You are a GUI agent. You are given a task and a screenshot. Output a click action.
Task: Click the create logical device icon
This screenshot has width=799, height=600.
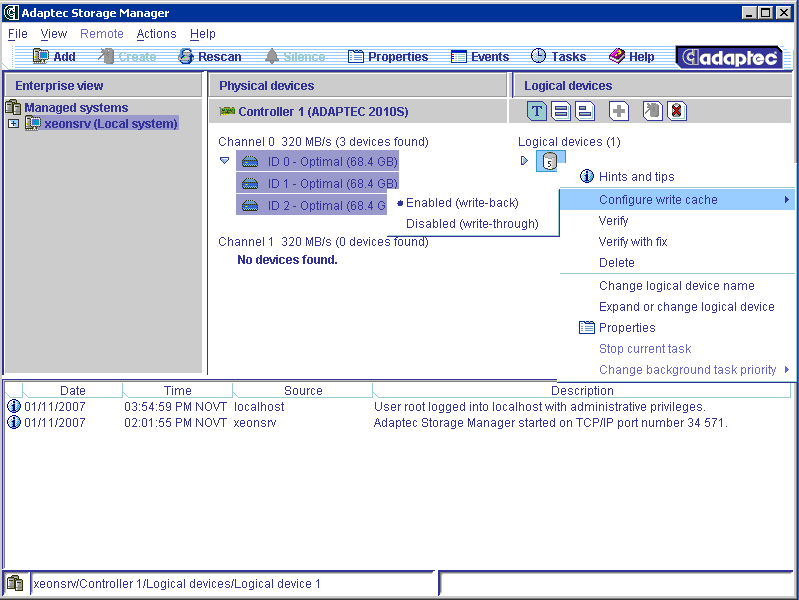click(x=652, y=111)
